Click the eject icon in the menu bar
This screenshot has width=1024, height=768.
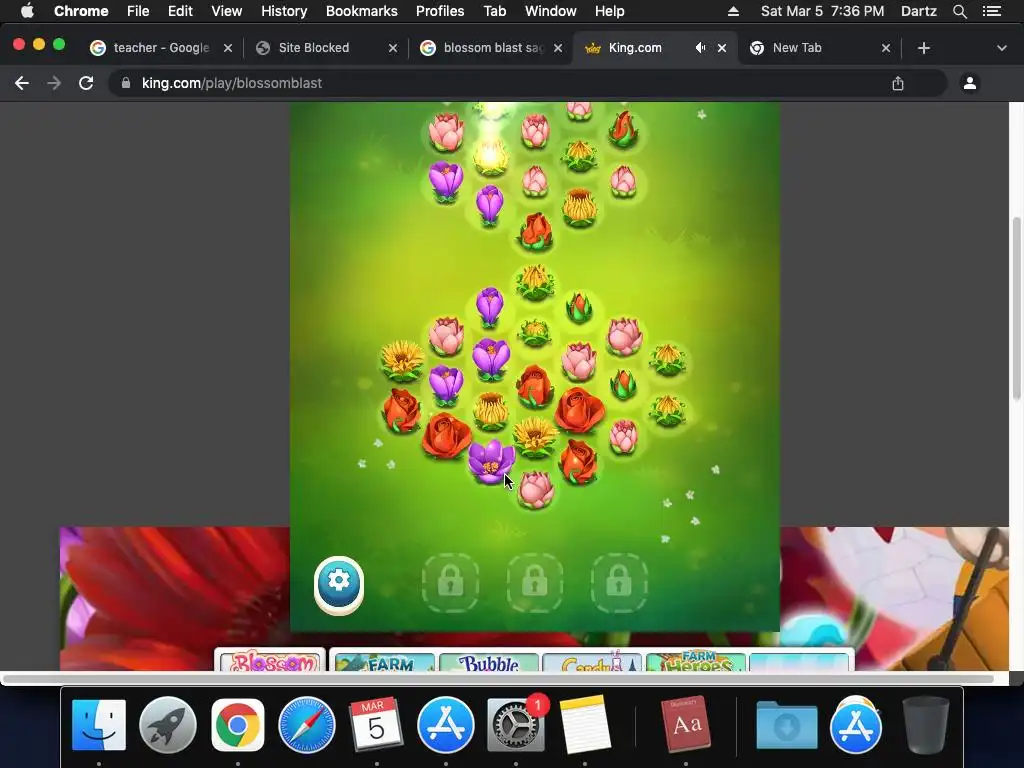[x=733, y=11]
